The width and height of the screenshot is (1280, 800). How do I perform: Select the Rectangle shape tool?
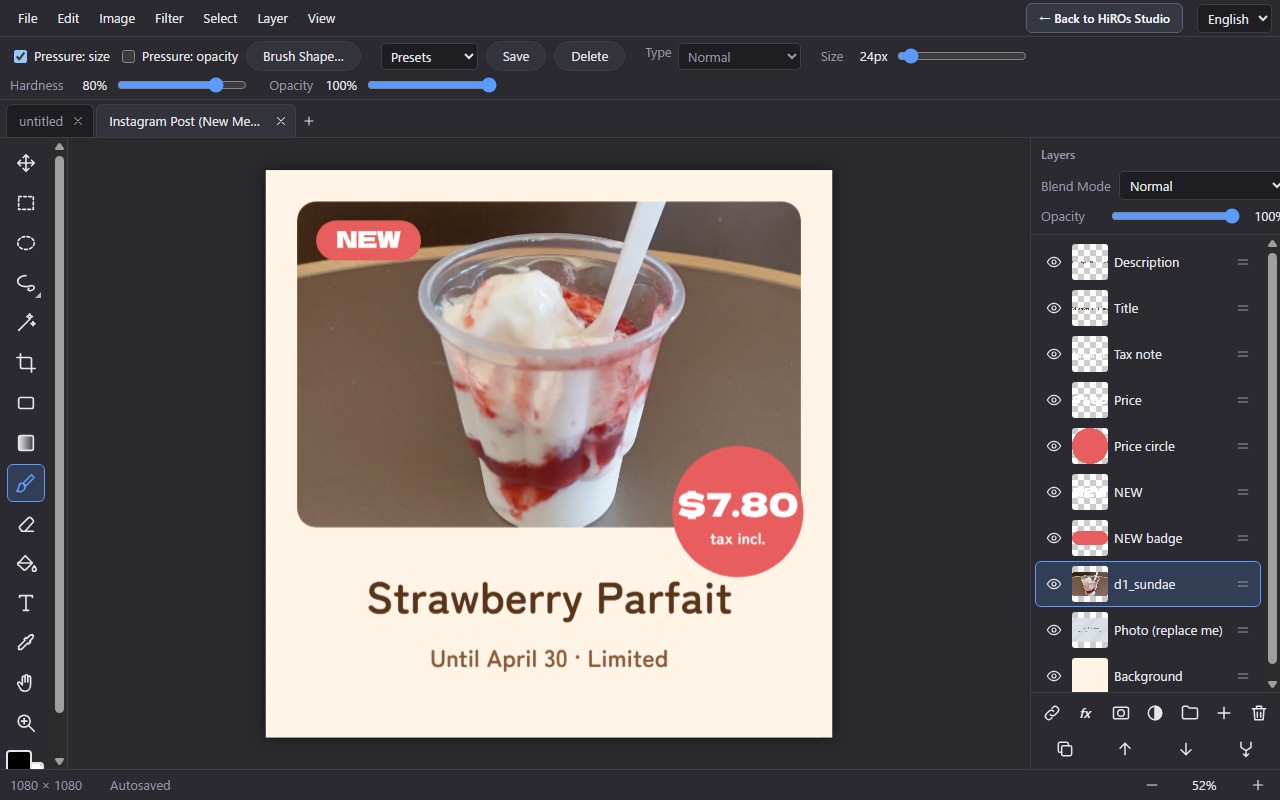26,403
